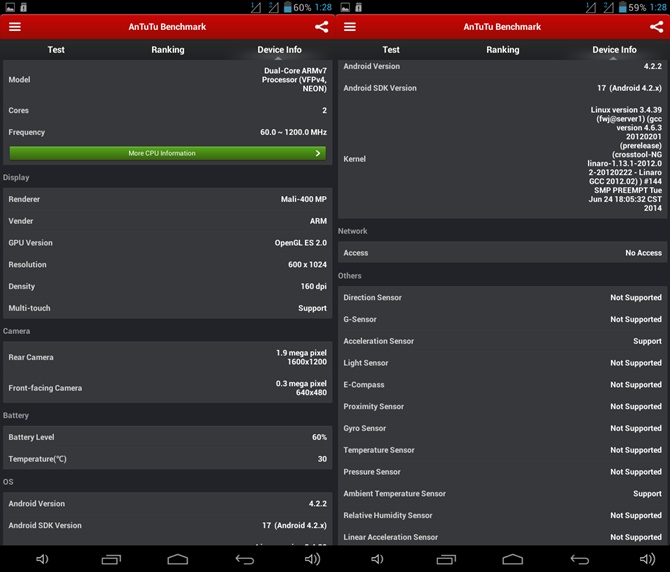The width and height of the screenshot is (670, 572).
Task: Tap SIM 1 signal icon on right status bar
Action: (591, 7)
